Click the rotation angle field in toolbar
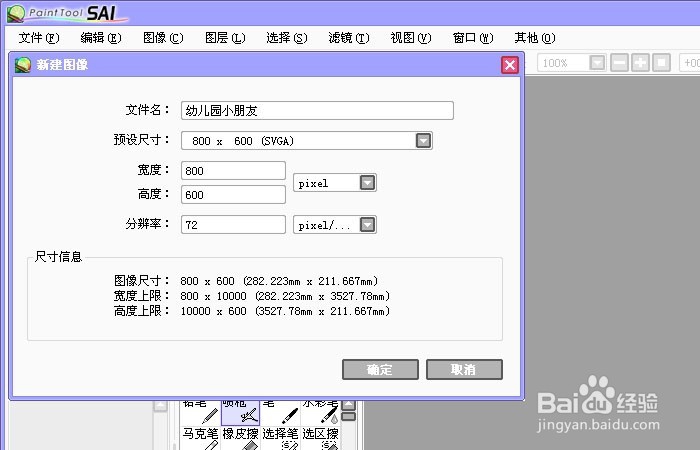 (690, 63)
